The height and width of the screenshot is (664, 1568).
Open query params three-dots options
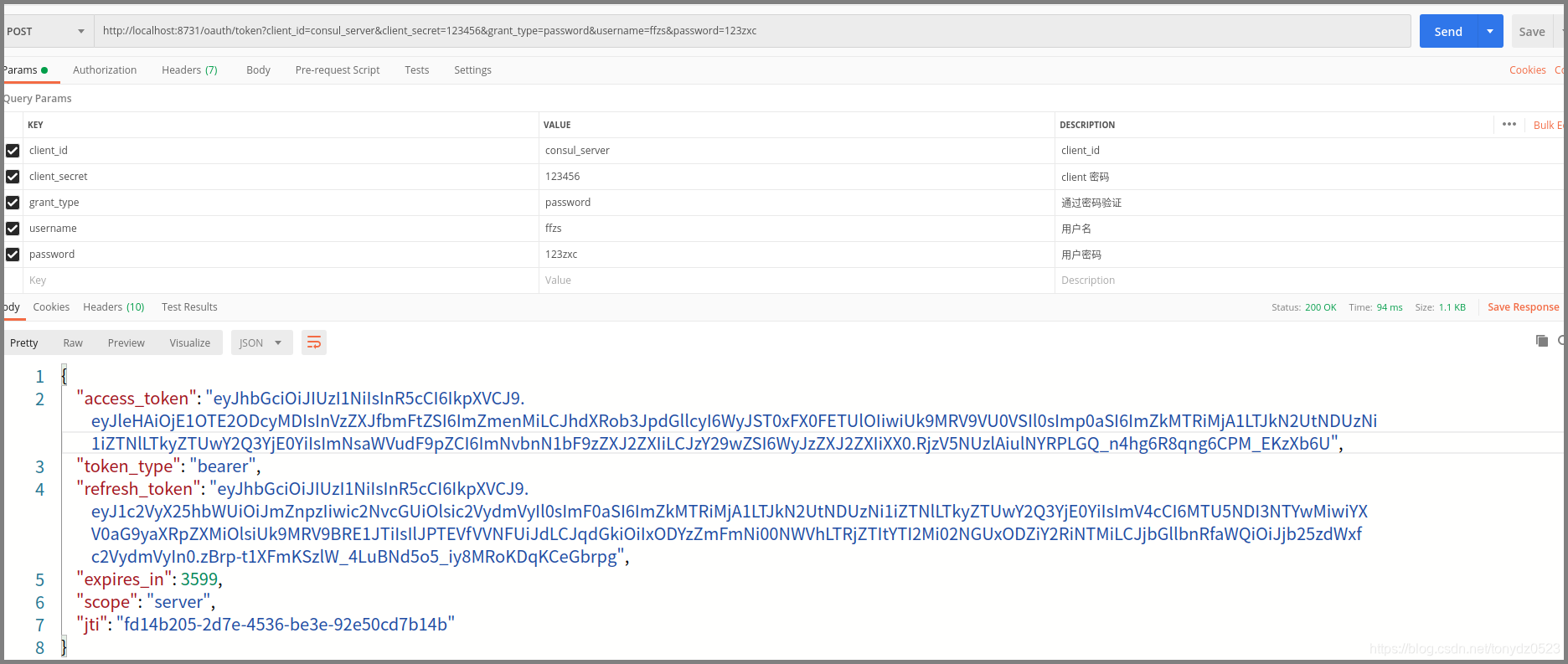pos(1509,124)
